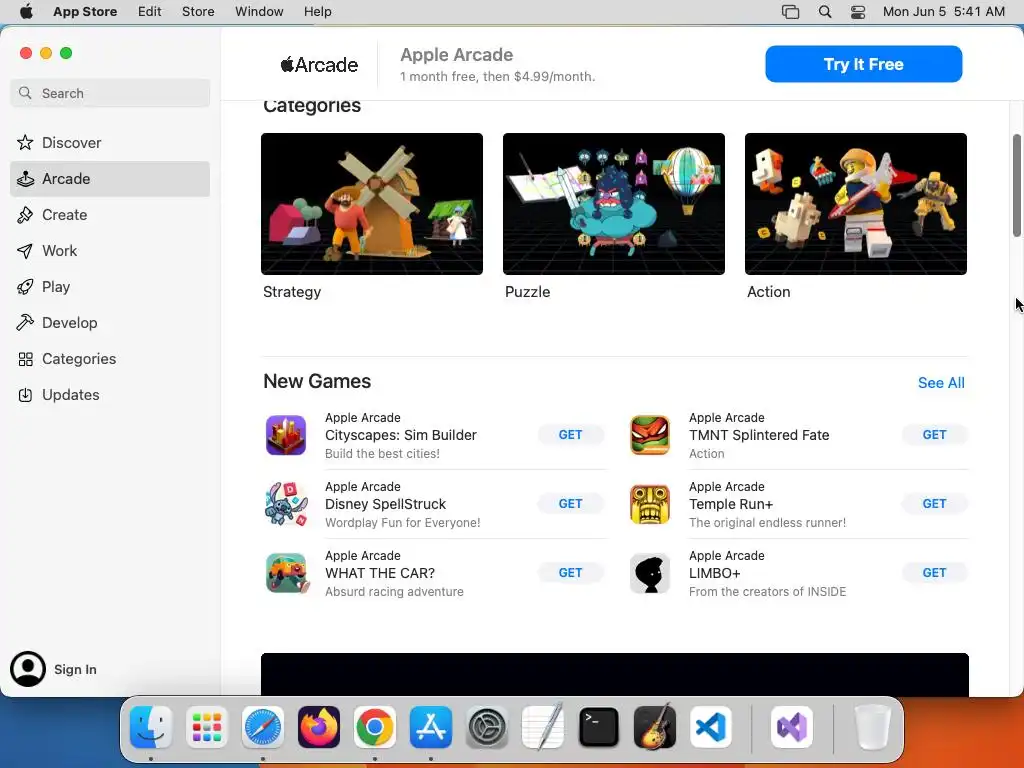Click the Apple menu logo

coord(26,11)
